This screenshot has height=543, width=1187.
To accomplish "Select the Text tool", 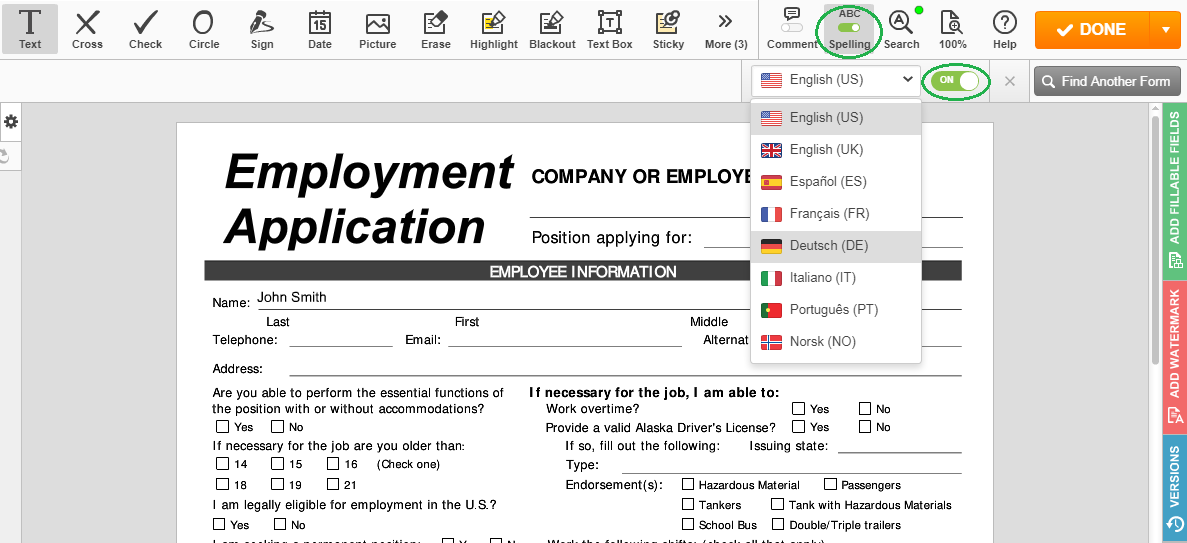I will 30,30.
